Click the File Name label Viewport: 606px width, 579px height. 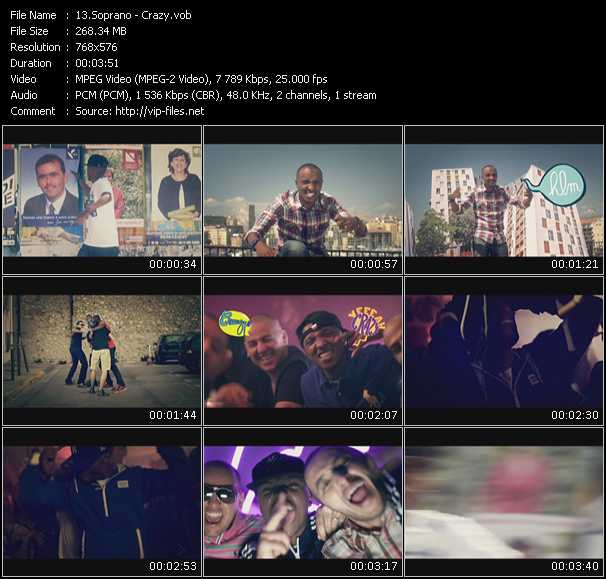pos(33,15)
